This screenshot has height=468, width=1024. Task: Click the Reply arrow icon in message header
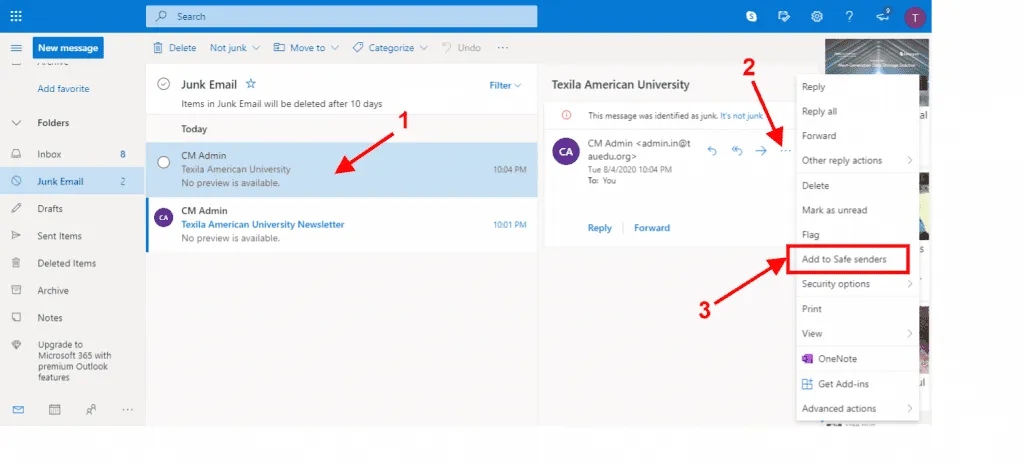[712, 151]
